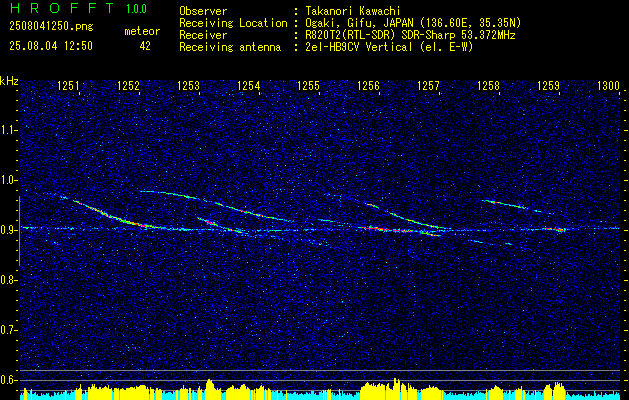Click time marker 1259
This screenshot has height=400, width=629.
point(549,85)
